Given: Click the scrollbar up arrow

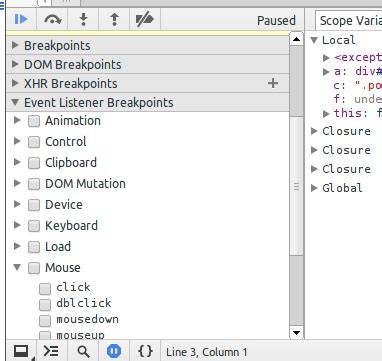Looking at the screenshot, I should tap(296, 39).
